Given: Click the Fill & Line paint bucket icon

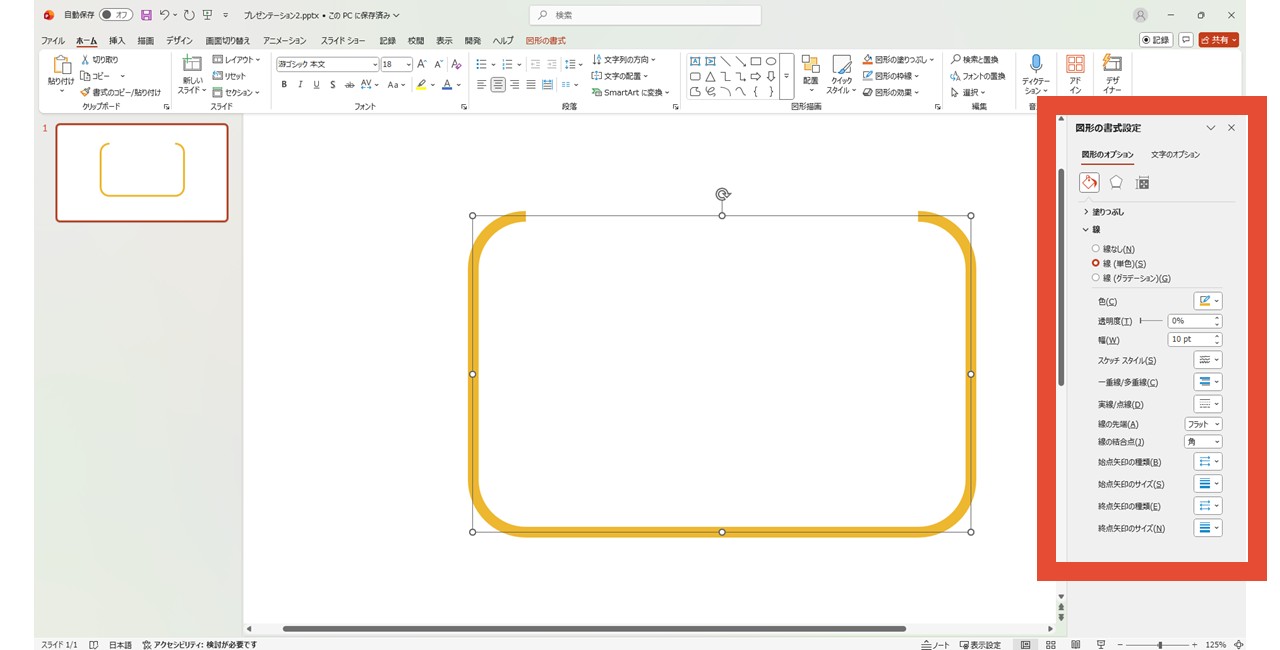Looking at the screenshot, I should pyautogui.click(x=1089, y=182).
